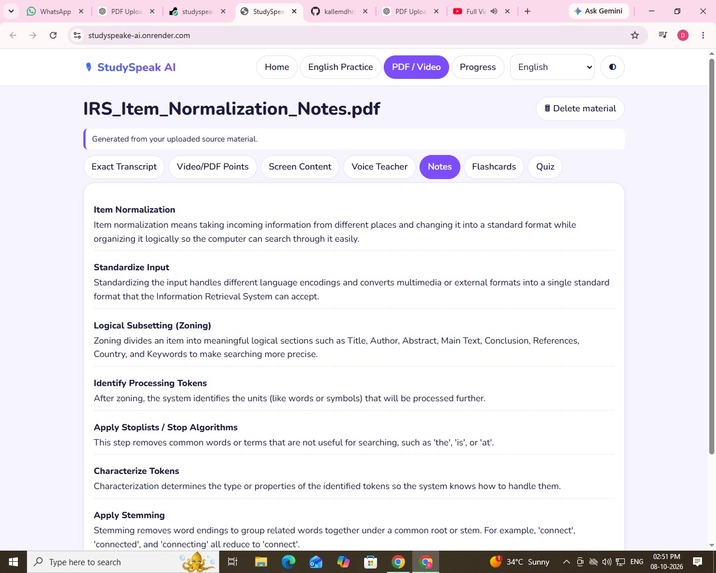Go back to the previous page
This screenshot has height=573, width=716.
(x=13, y=35)
